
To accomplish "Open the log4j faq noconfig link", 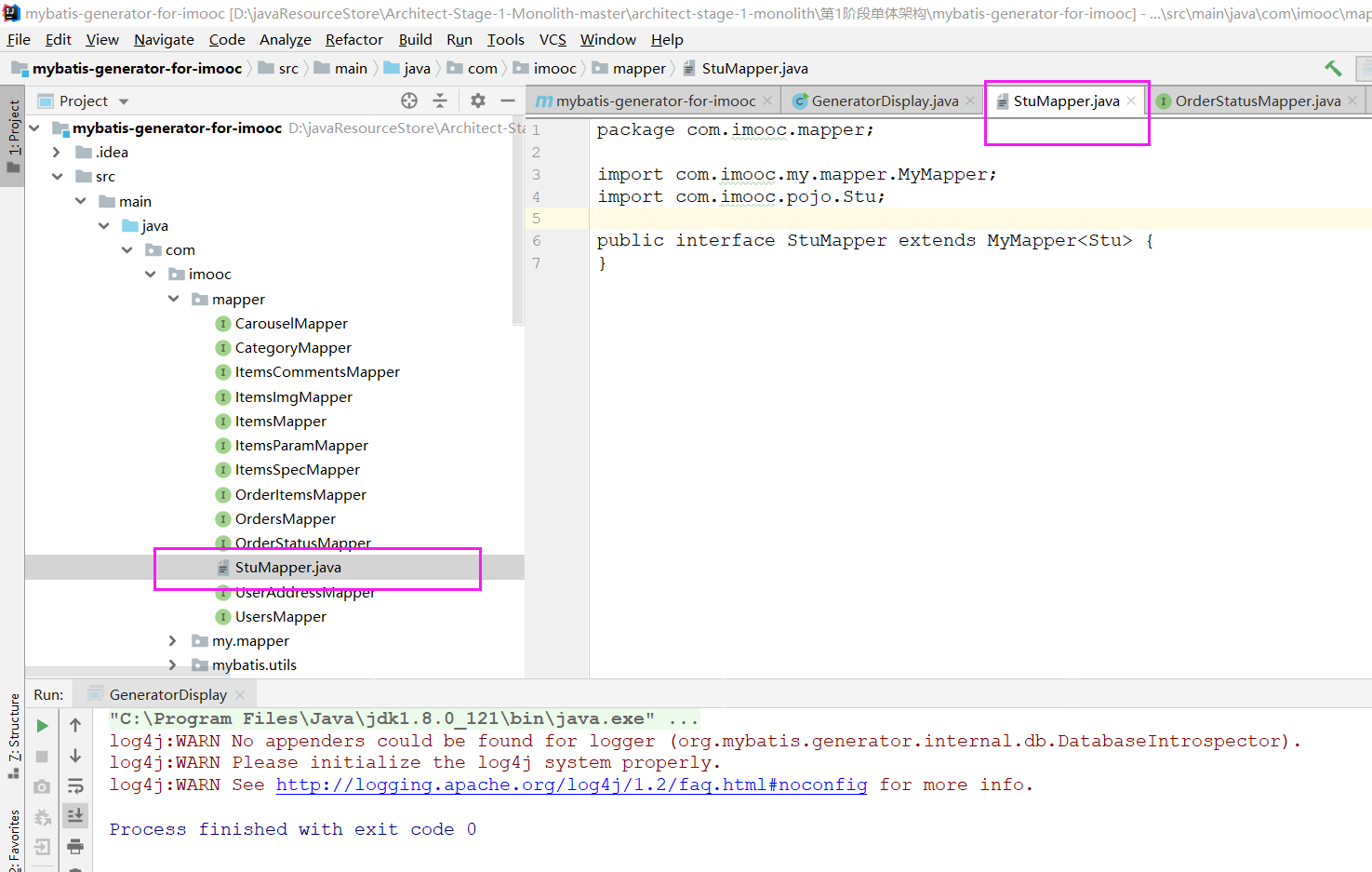I will pyautogui.click(x=571, y=785).
